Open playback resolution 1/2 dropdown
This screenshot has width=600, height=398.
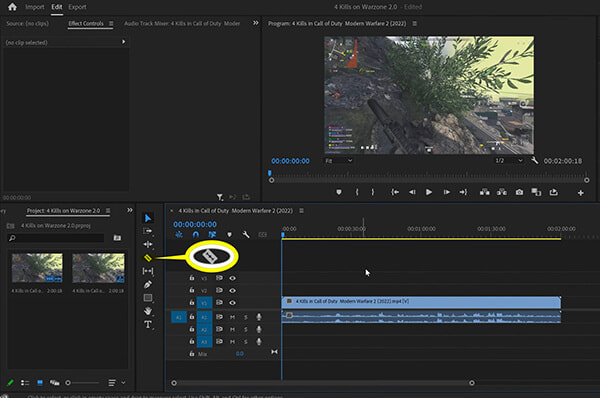(x=509, y=161)
